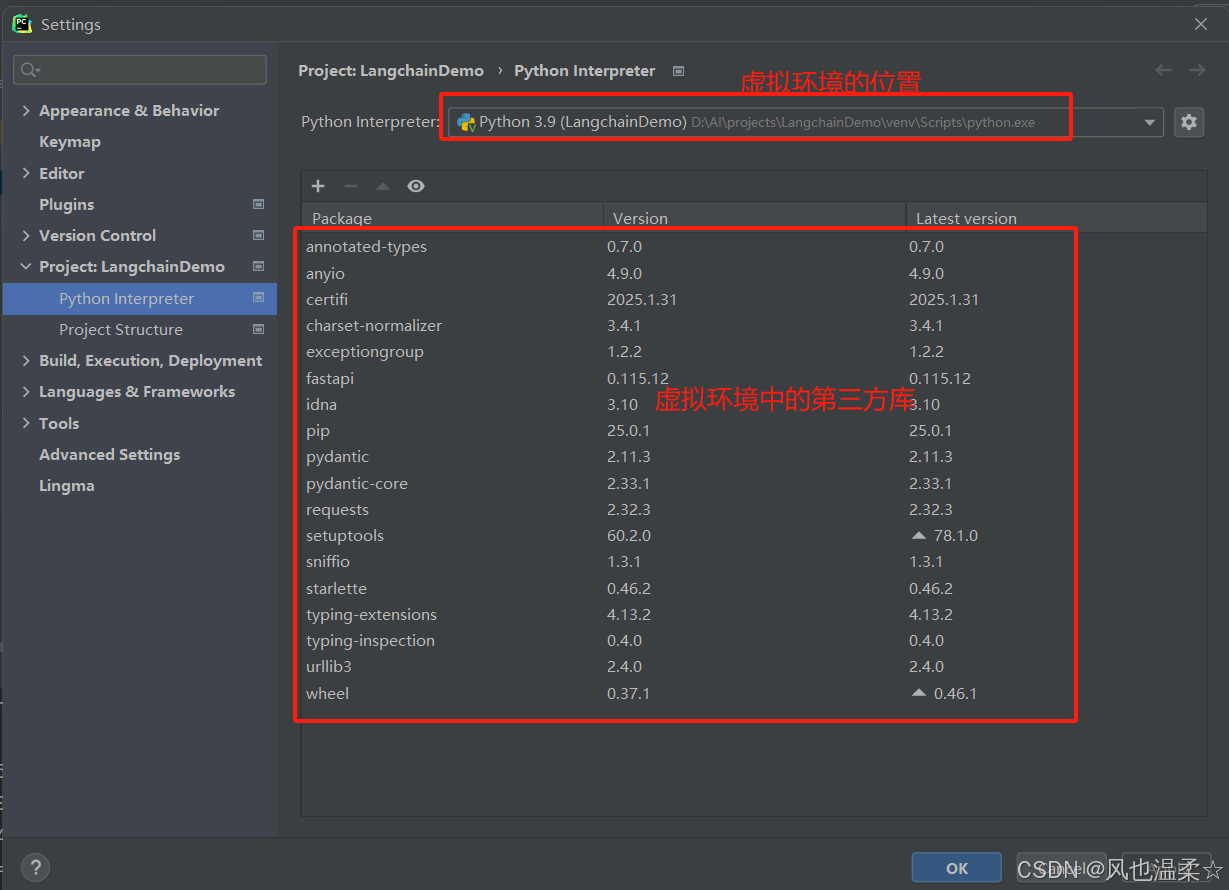This screenshot has width=1229, height=890.
Task: Select the starlette package row
Action: point(754,588)
